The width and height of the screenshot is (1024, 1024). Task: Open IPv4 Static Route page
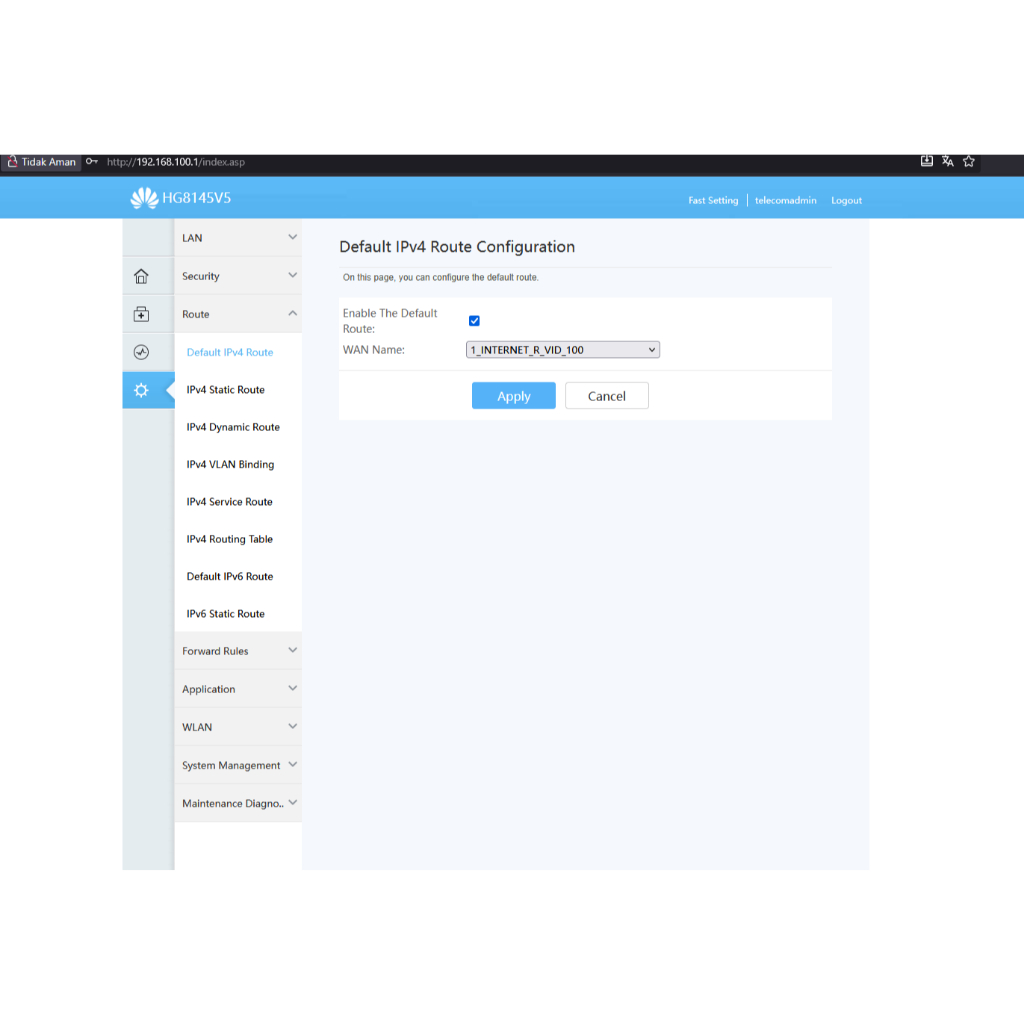[x=226, y=390]
